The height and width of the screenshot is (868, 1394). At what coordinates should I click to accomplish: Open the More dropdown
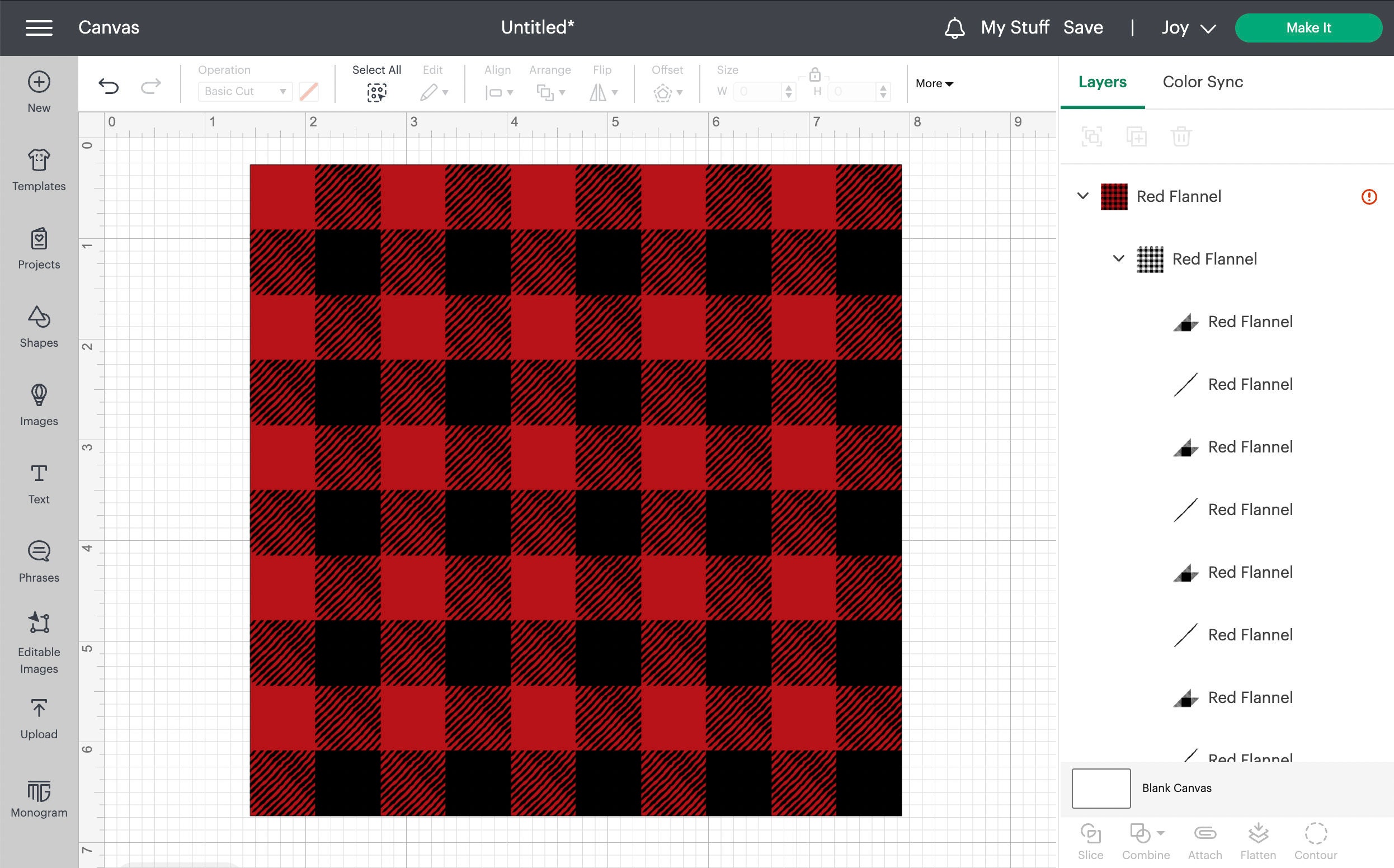pyautogui.click(x=934, y=83)
